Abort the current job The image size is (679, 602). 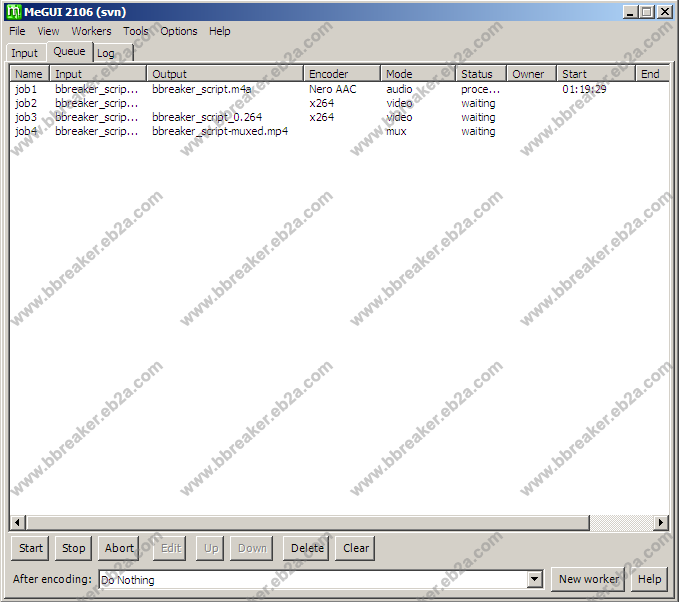click(119, 548)
